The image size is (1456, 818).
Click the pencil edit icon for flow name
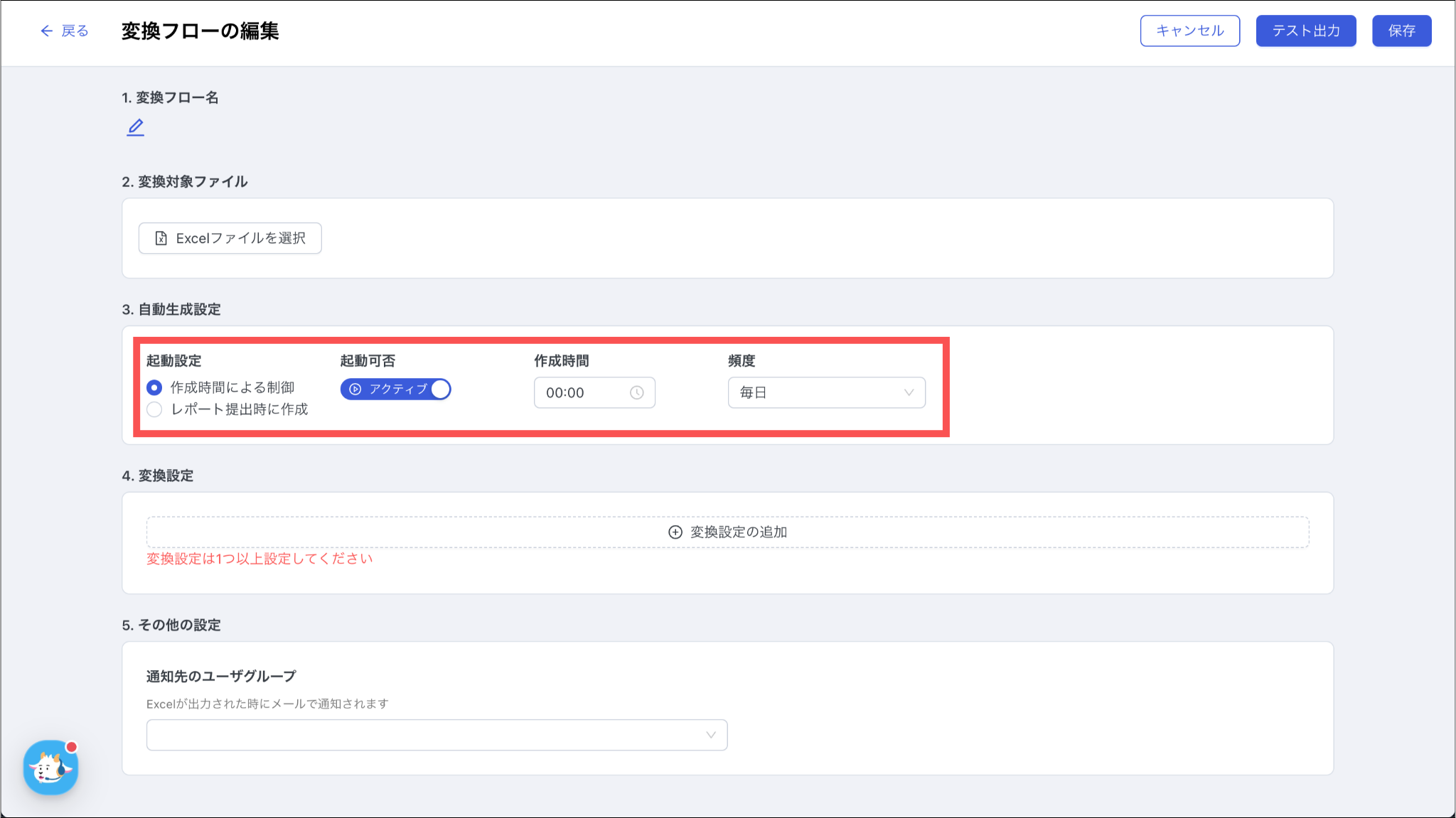coord(135,127)
